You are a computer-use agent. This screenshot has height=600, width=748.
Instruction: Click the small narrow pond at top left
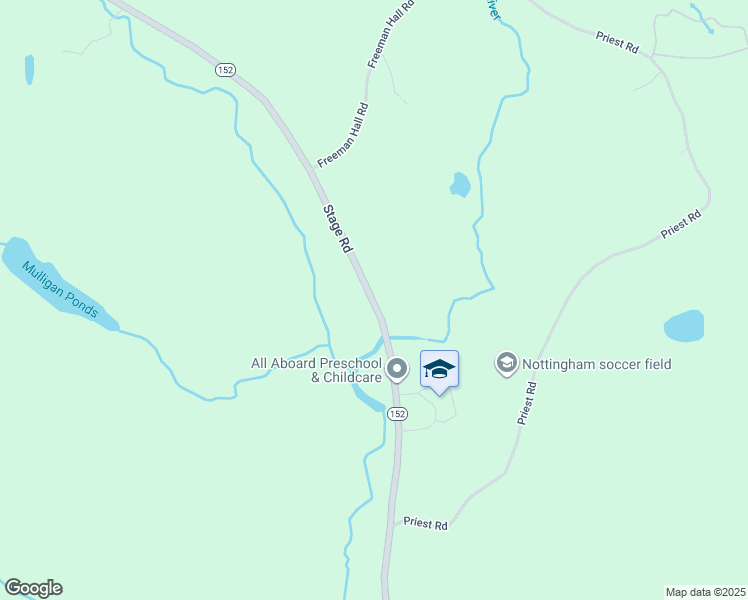(x=30, y=70)
